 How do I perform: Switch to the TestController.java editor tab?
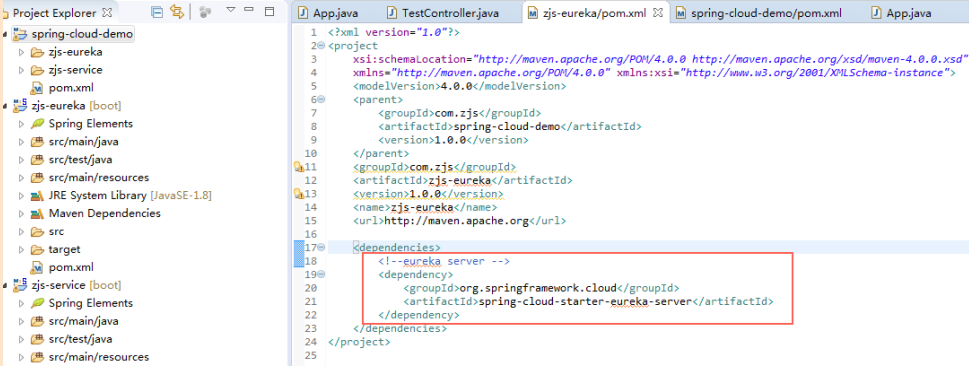[444, 12]
